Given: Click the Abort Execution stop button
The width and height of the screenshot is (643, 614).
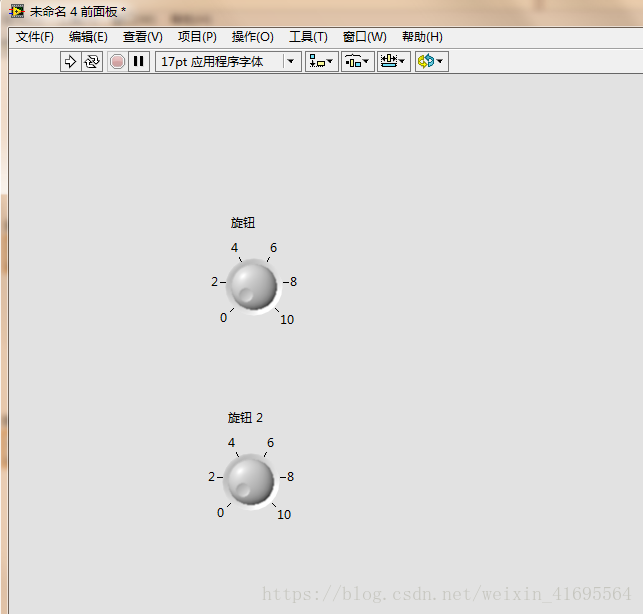Looking at the screenshot, I should pyautogui.click(x=117, y=62).
